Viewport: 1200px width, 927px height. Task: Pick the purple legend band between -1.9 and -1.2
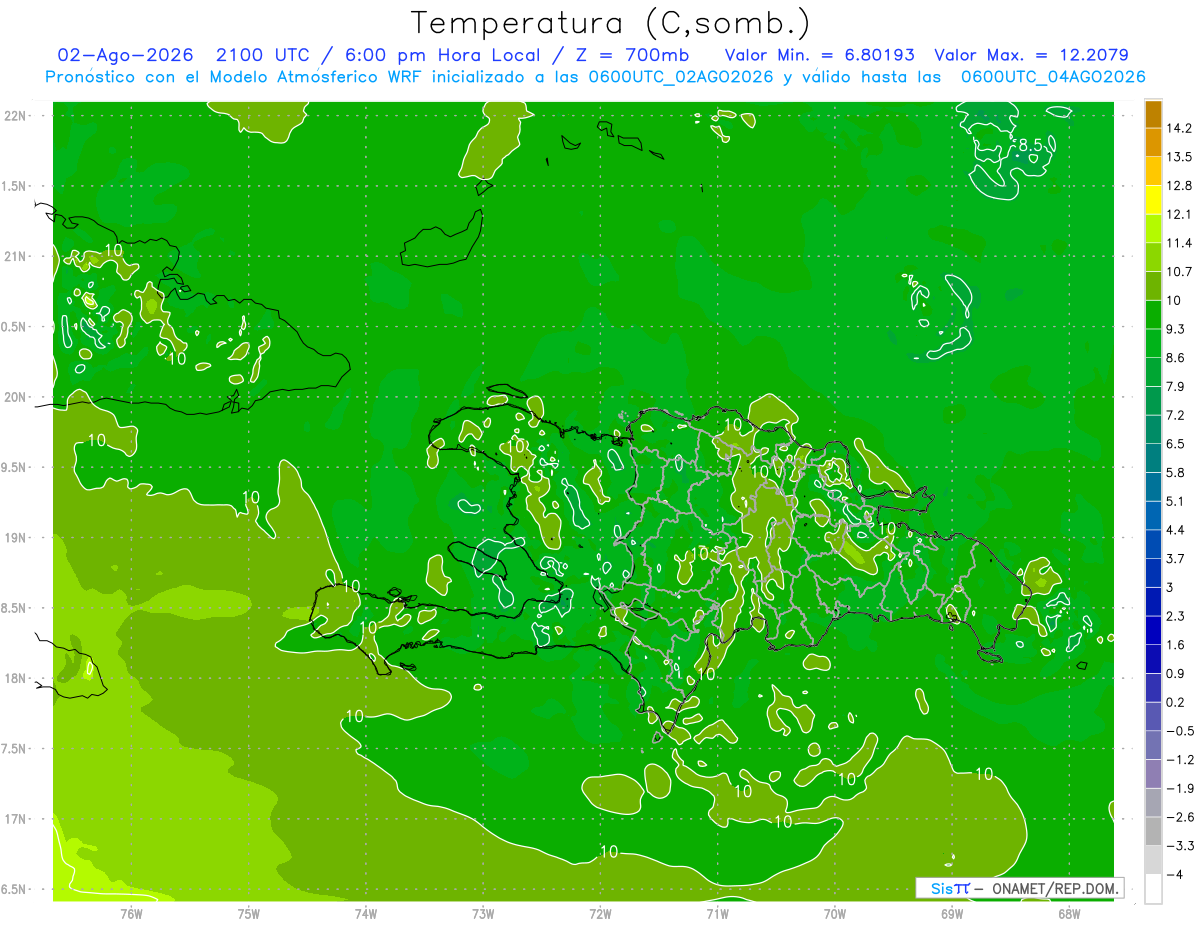click(1153, 774)
